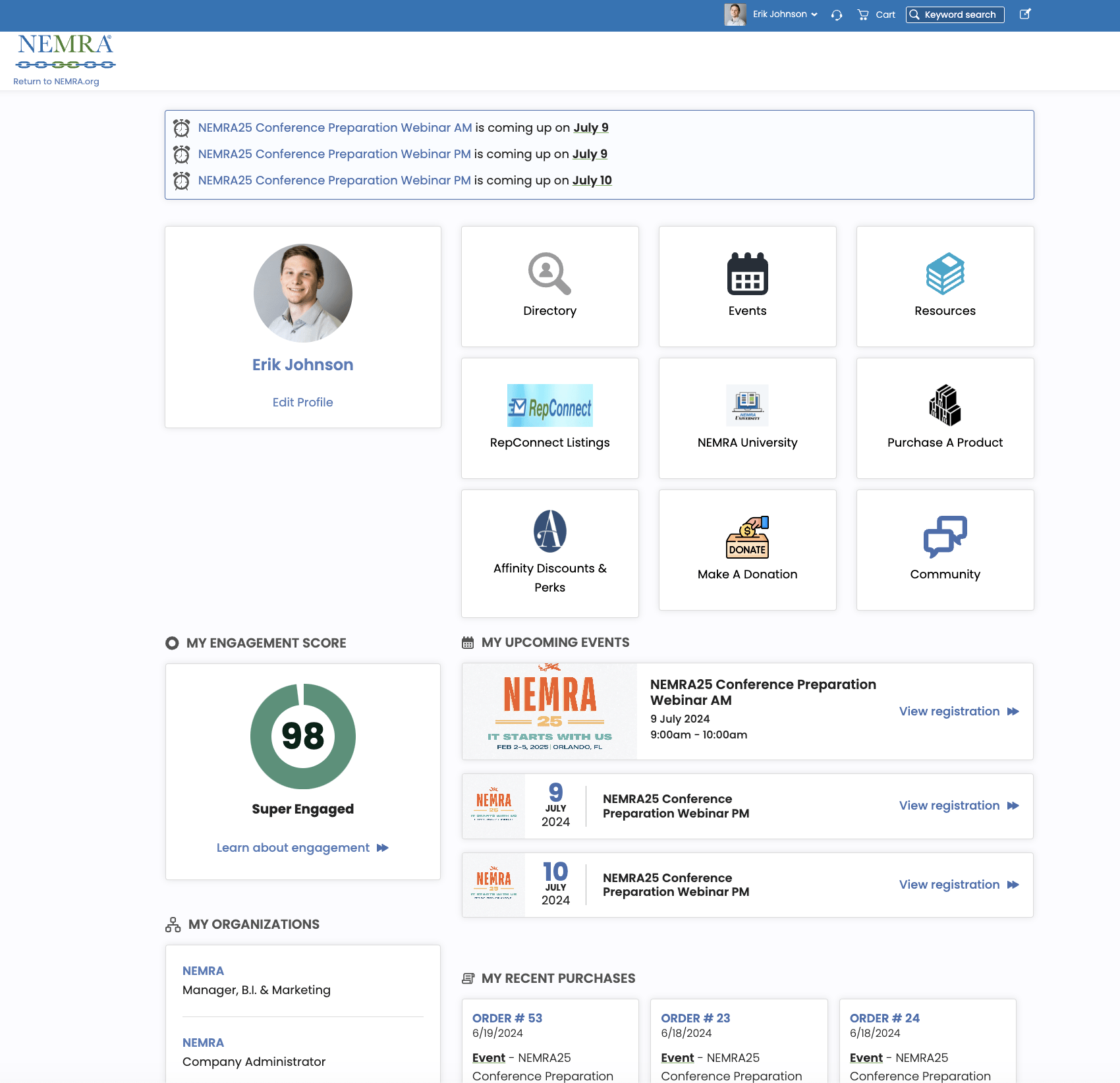
Task: Click the headset support icon in header
Action: [837, 14]
